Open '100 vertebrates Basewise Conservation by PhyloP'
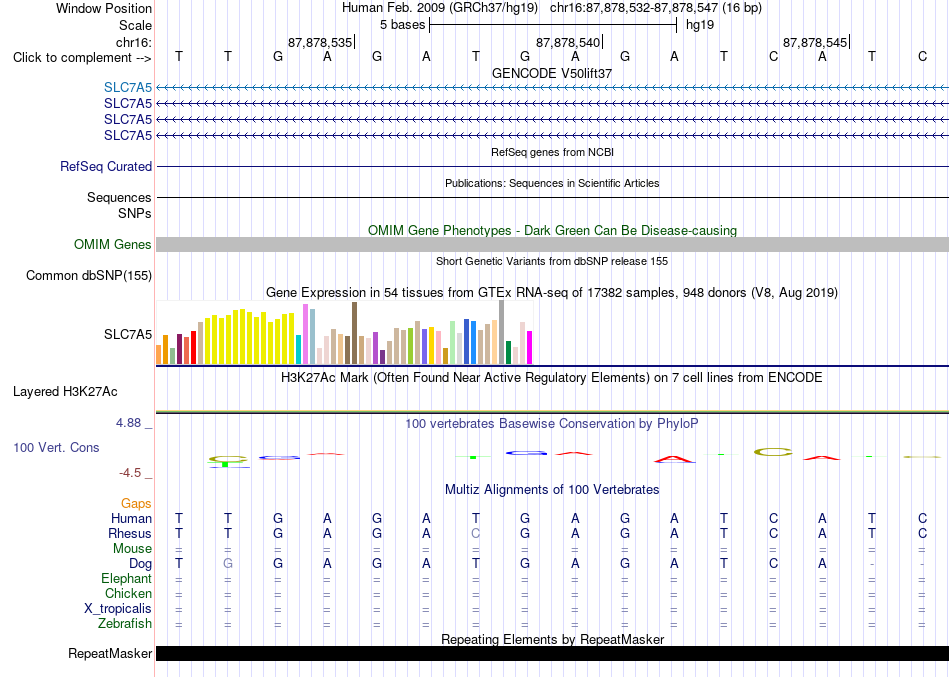 click(x=552, y=424)
